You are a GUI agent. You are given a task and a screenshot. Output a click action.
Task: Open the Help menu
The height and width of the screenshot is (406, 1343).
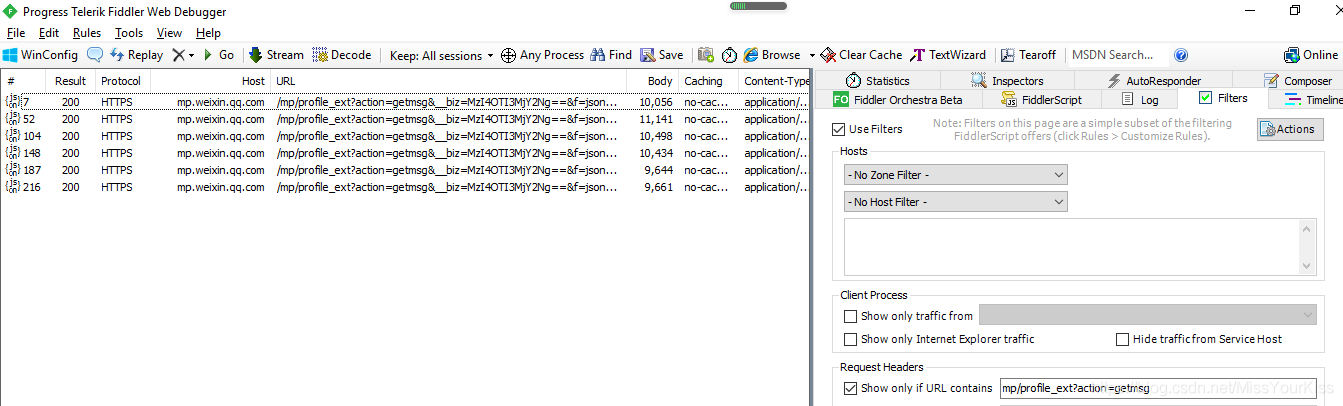pos(208,33)
